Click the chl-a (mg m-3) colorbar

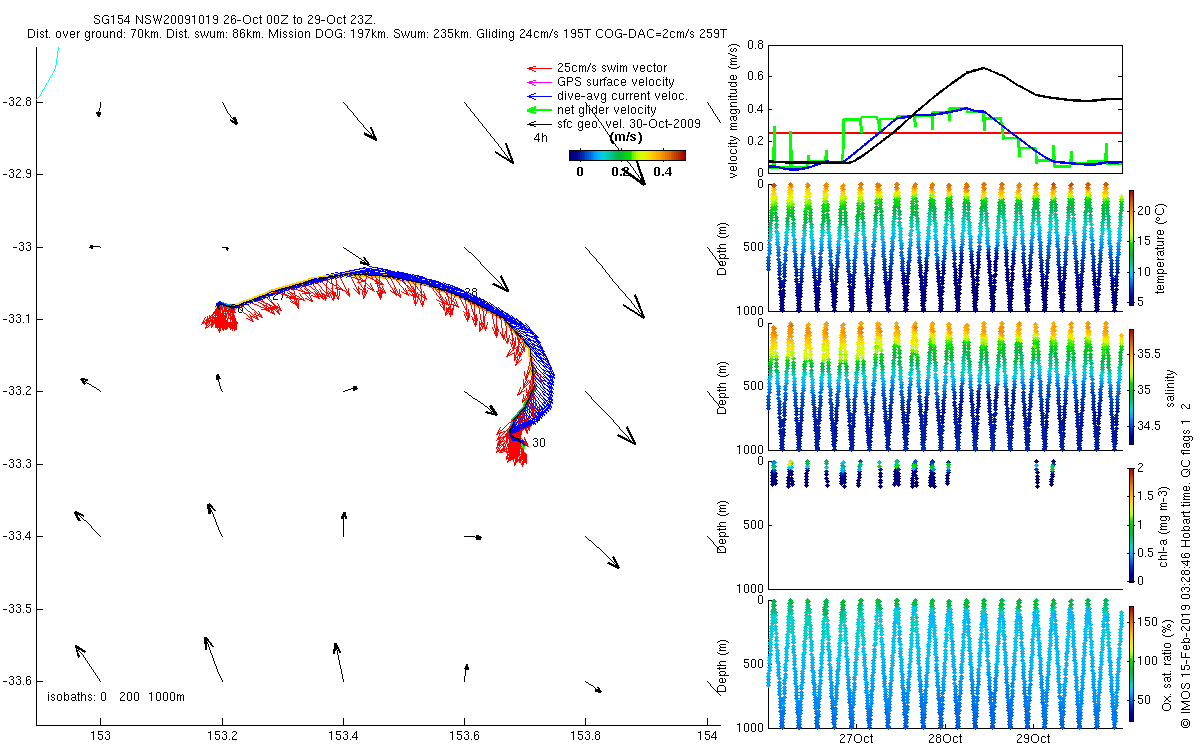1131,523
